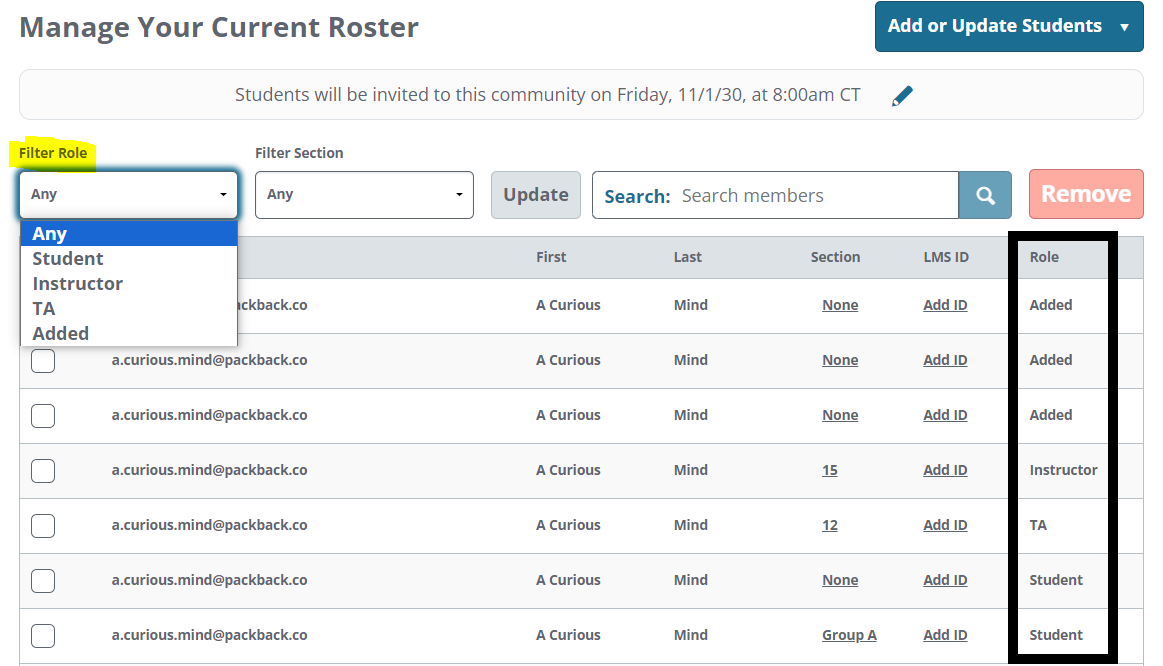
Task: Click the pencil icon to edit invite date
Action: tap(903, 96)
